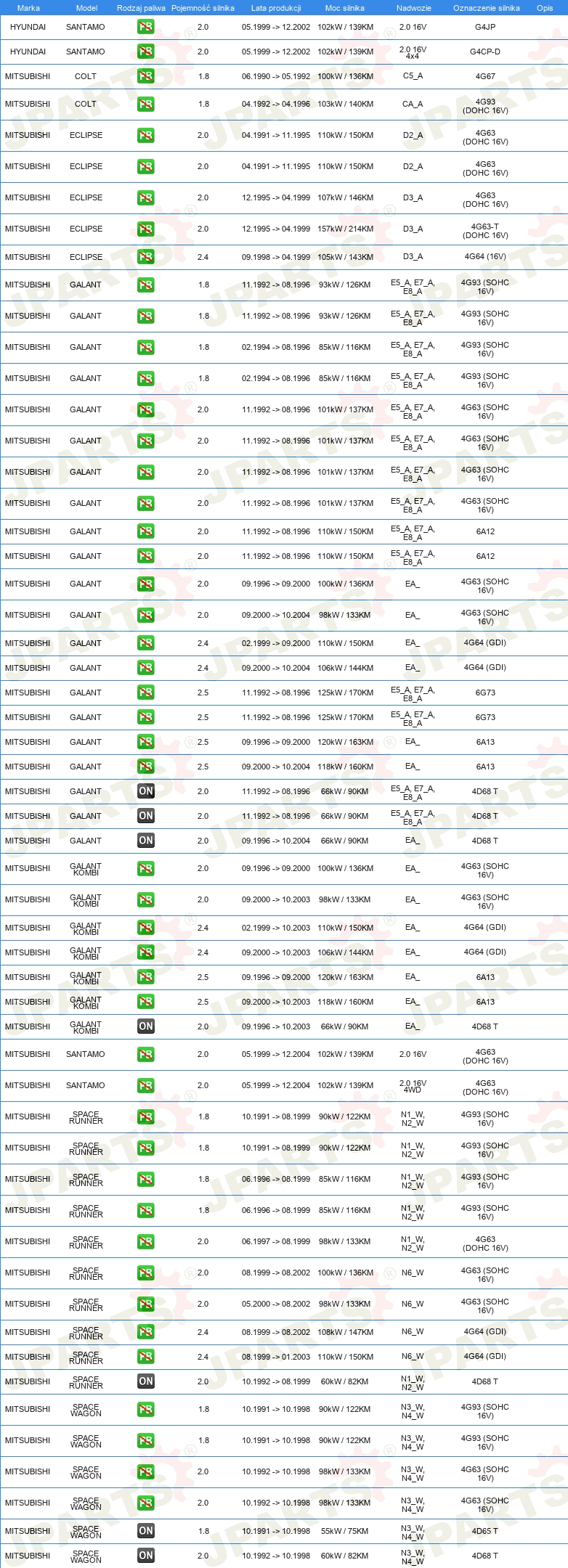Click the Opis column header
Viewport: 568px width, 1568px height.
[545, 8]
